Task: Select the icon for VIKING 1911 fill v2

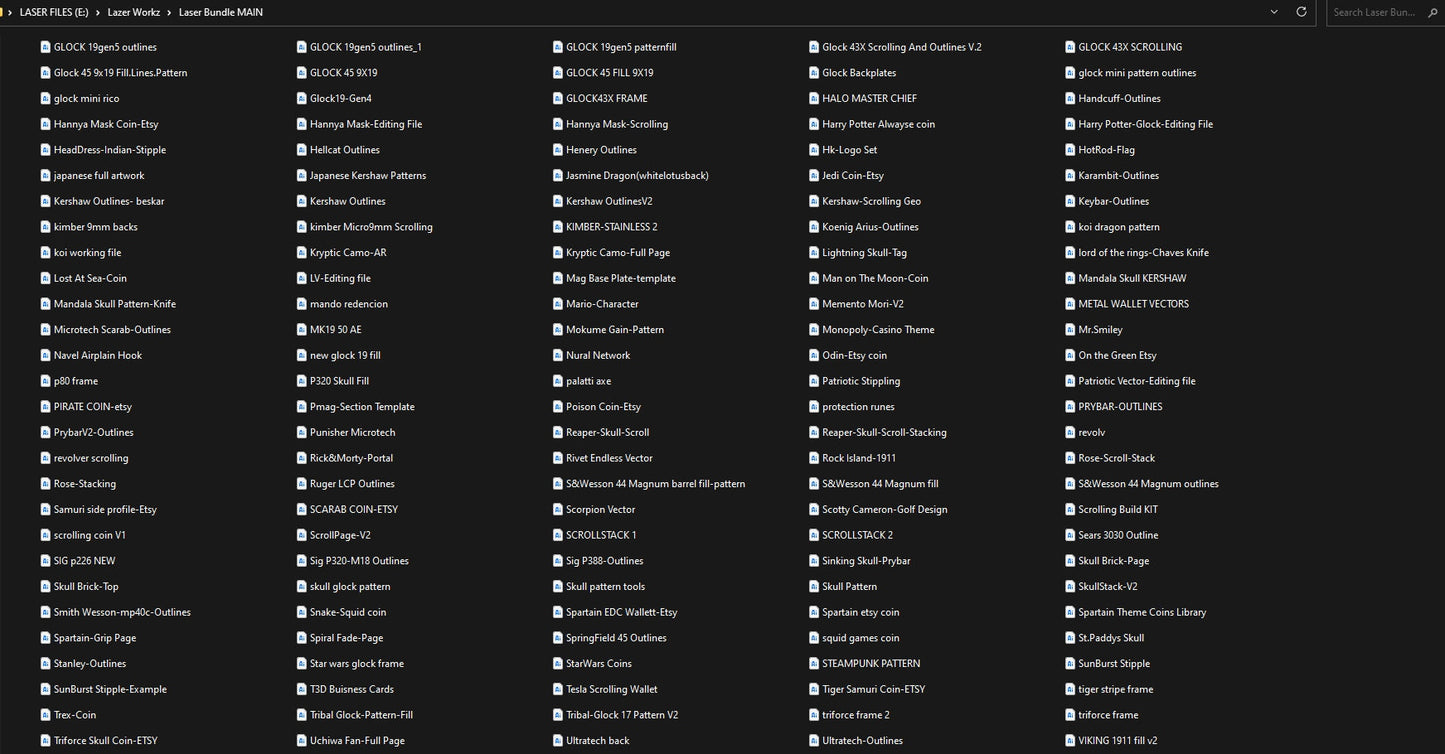Action: 1070,741
